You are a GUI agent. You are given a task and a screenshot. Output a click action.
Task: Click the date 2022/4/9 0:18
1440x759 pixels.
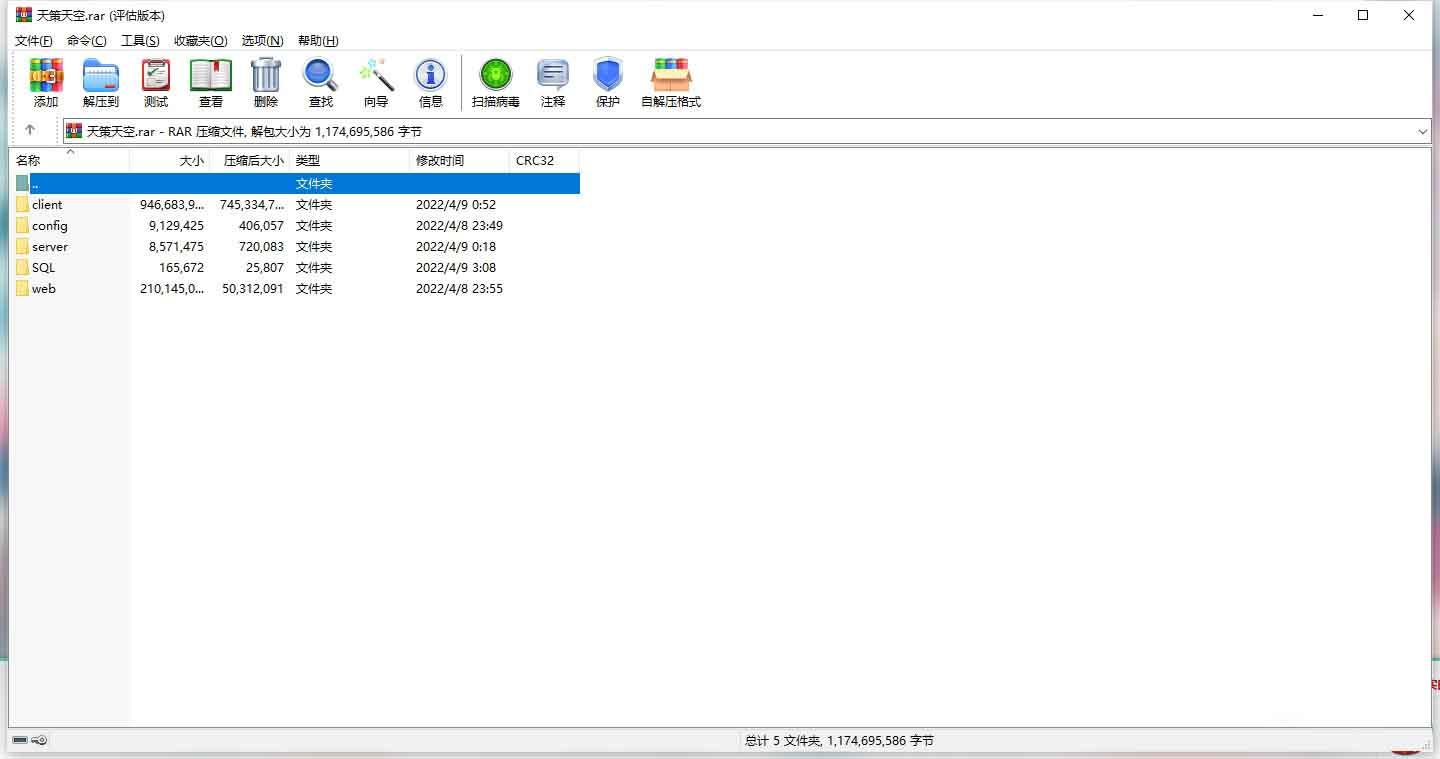[456, 246]
